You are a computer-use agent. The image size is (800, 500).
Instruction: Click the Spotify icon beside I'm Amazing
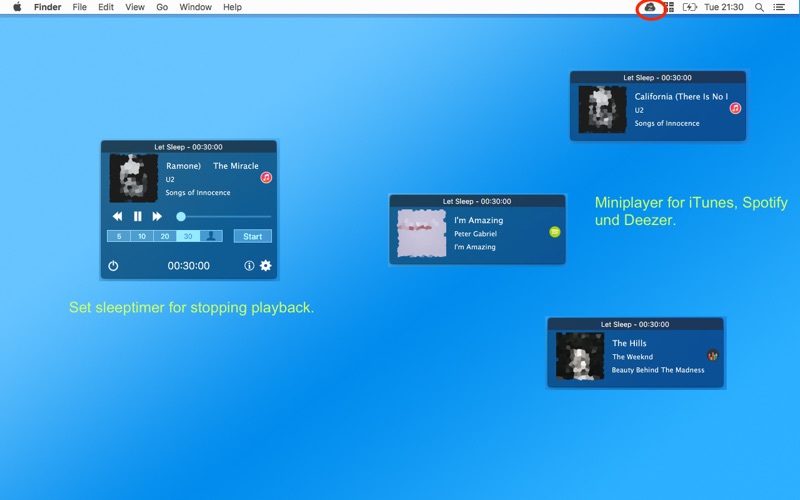click(555, 232)
